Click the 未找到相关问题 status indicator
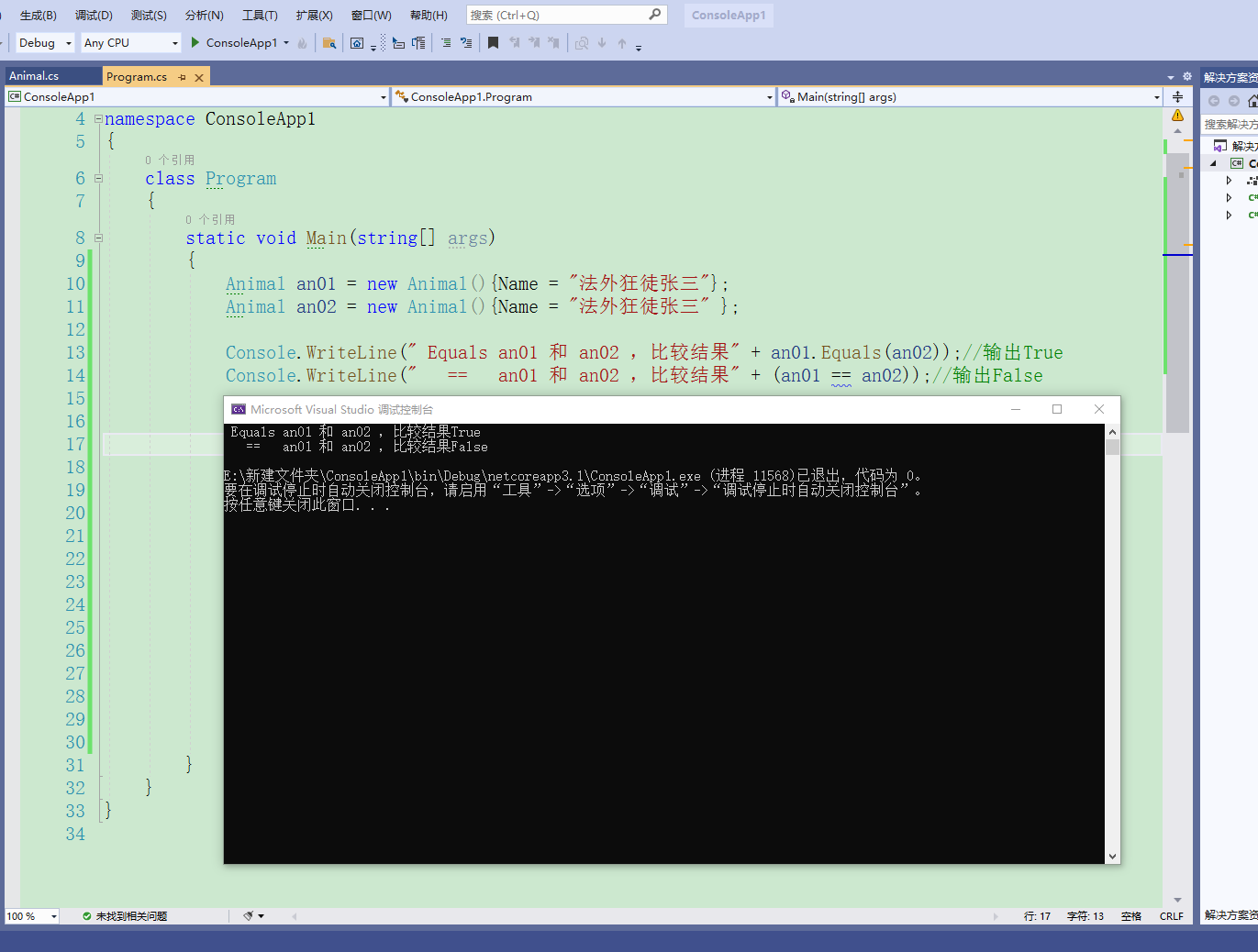The height and width of the screenshot is (952, 1258). tap(124, 916)
